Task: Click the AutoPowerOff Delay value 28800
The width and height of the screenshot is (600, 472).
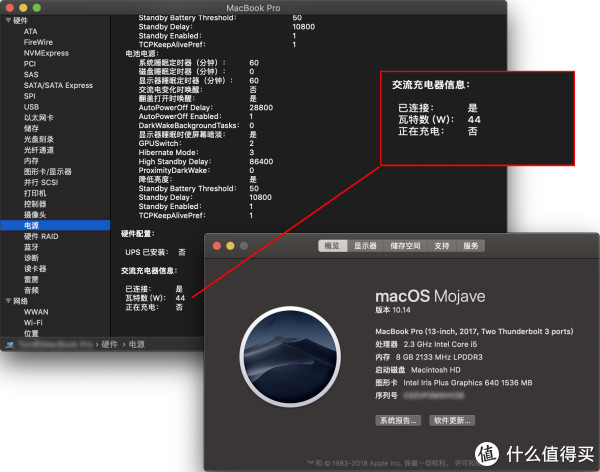Action: (x=261, y=108)
